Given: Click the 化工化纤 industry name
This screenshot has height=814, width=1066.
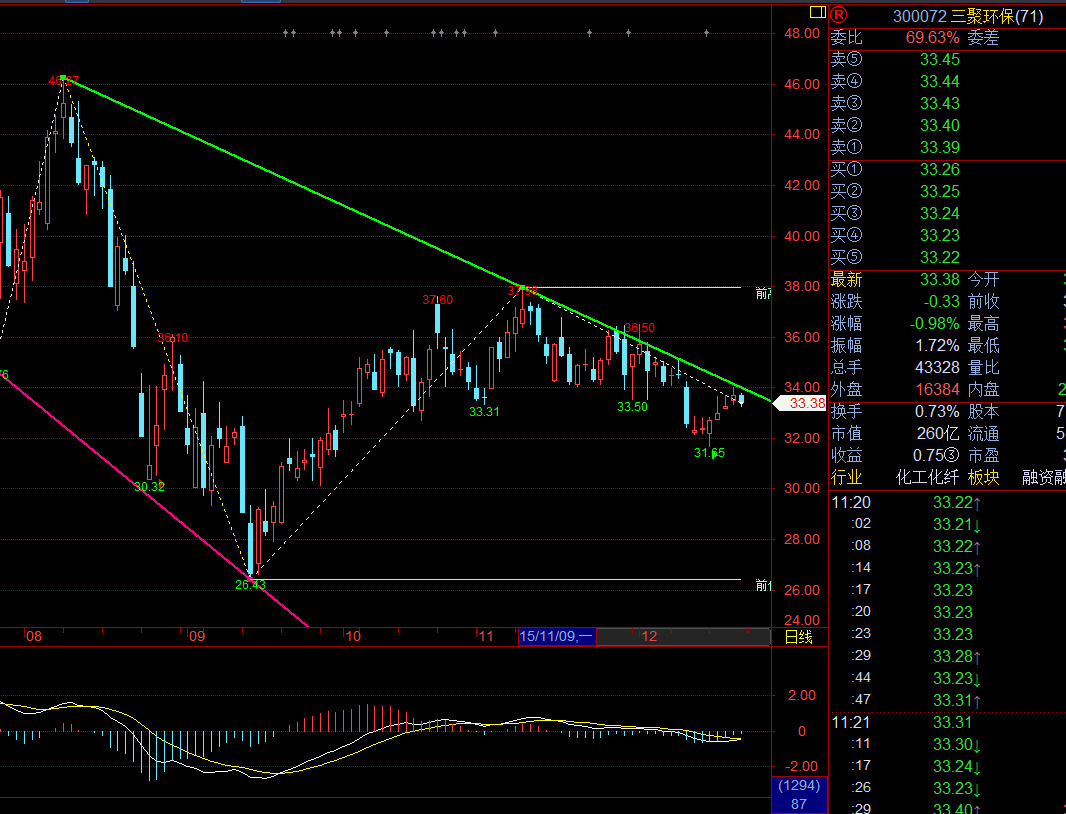Looking at the screenshot, I should pos(928,478).
